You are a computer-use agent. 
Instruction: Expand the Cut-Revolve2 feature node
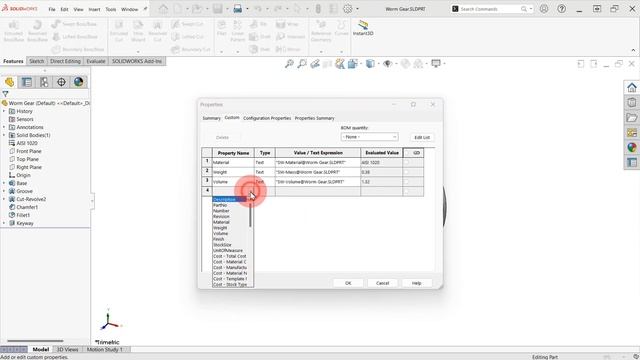click(x=4, y=199)
